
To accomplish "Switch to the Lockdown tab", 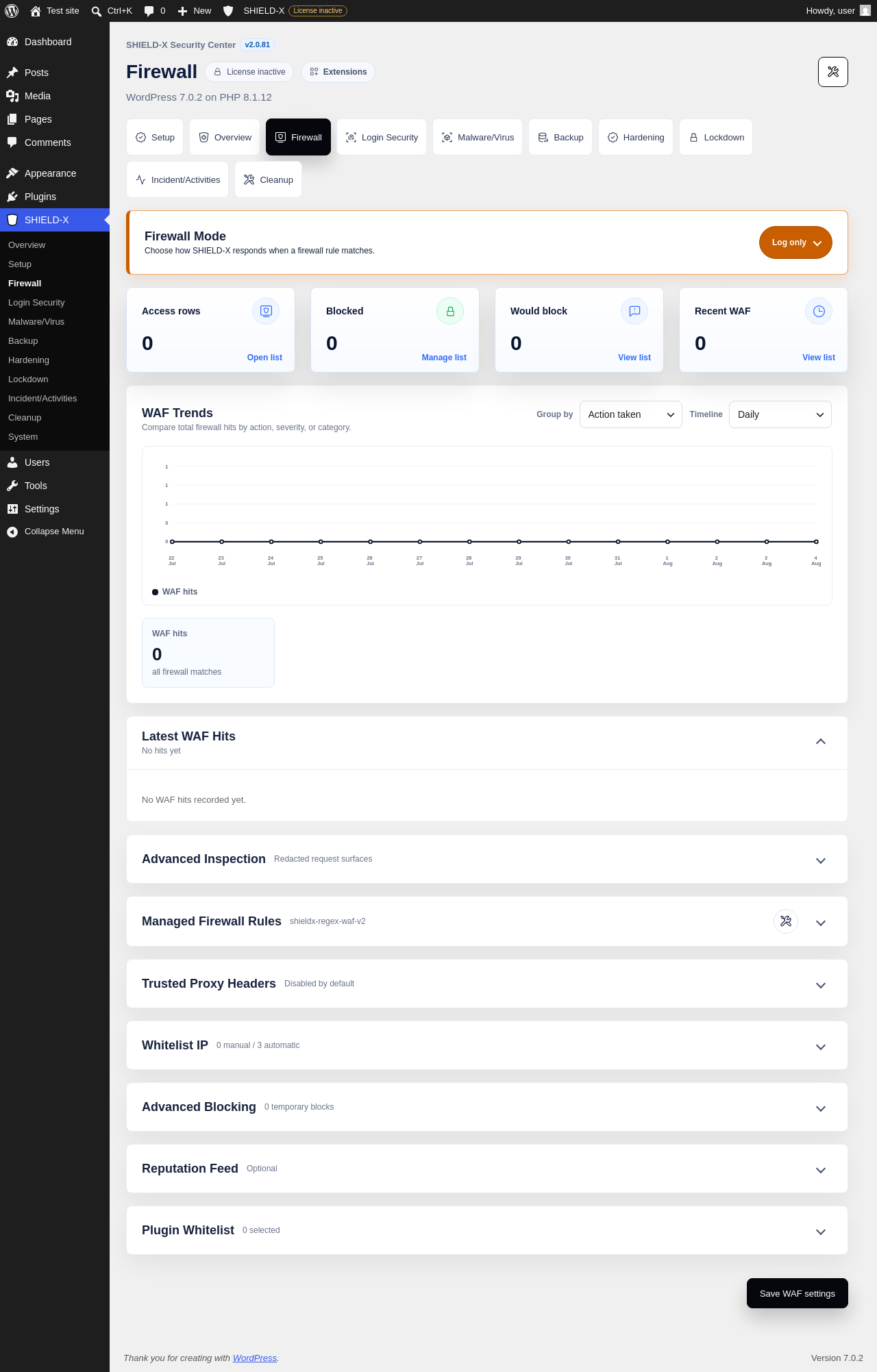I will 716,137.
